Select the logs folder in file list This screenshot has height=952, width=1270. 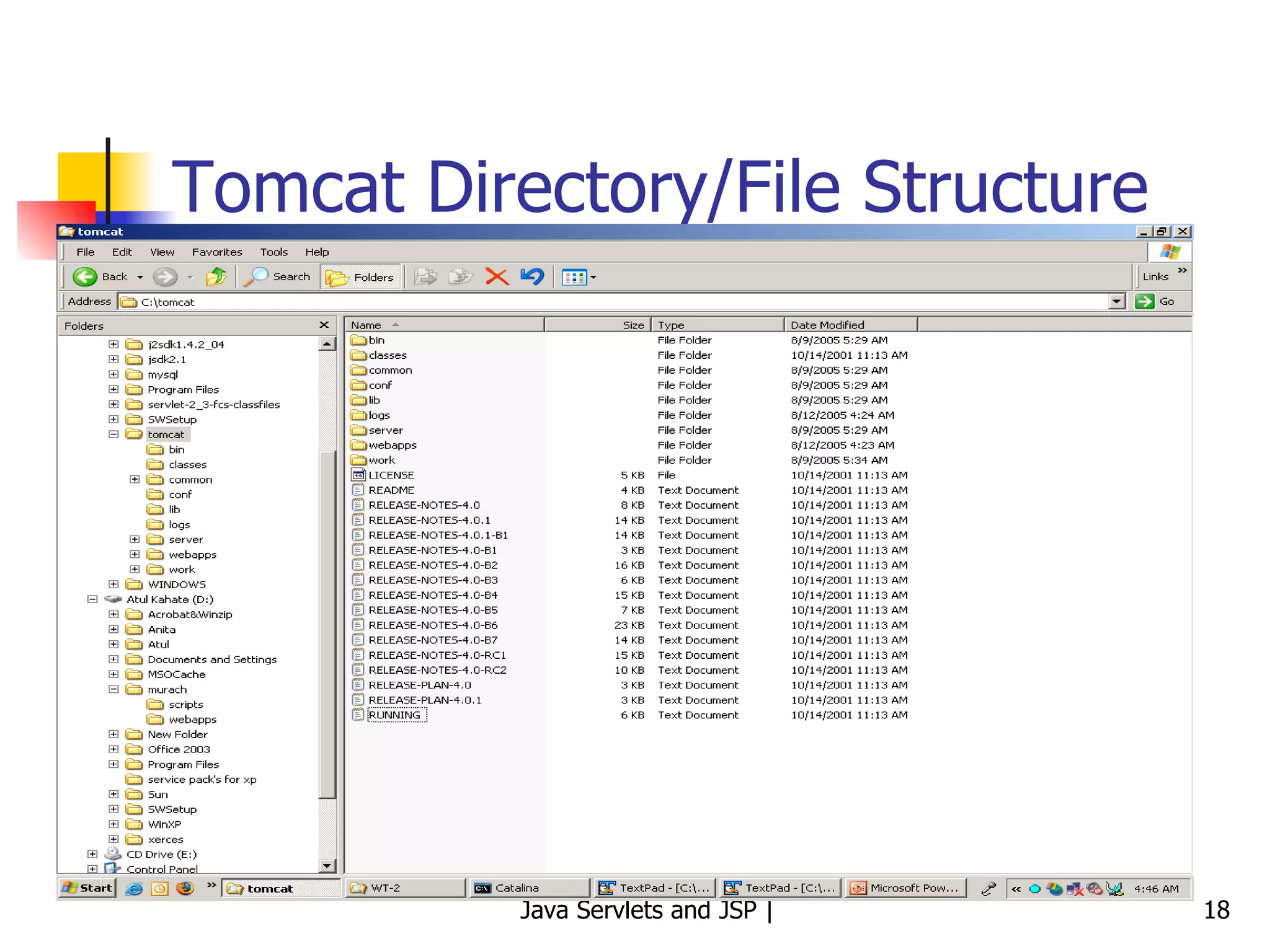pyautogui.click(x=370, y=415)
